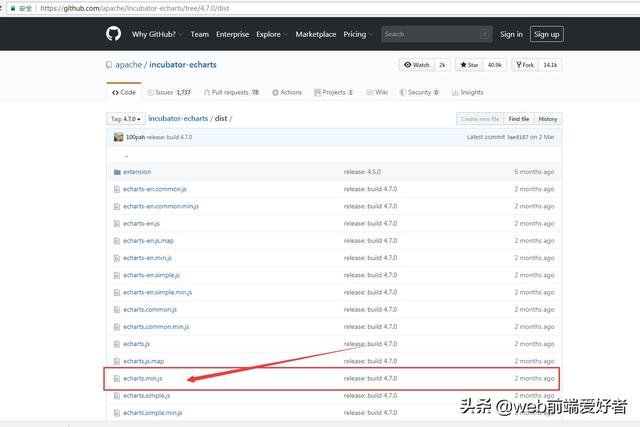View the 14.1k forks count
Image resolution: width=640 pixels, height=427 pixels.
(550, 65)
